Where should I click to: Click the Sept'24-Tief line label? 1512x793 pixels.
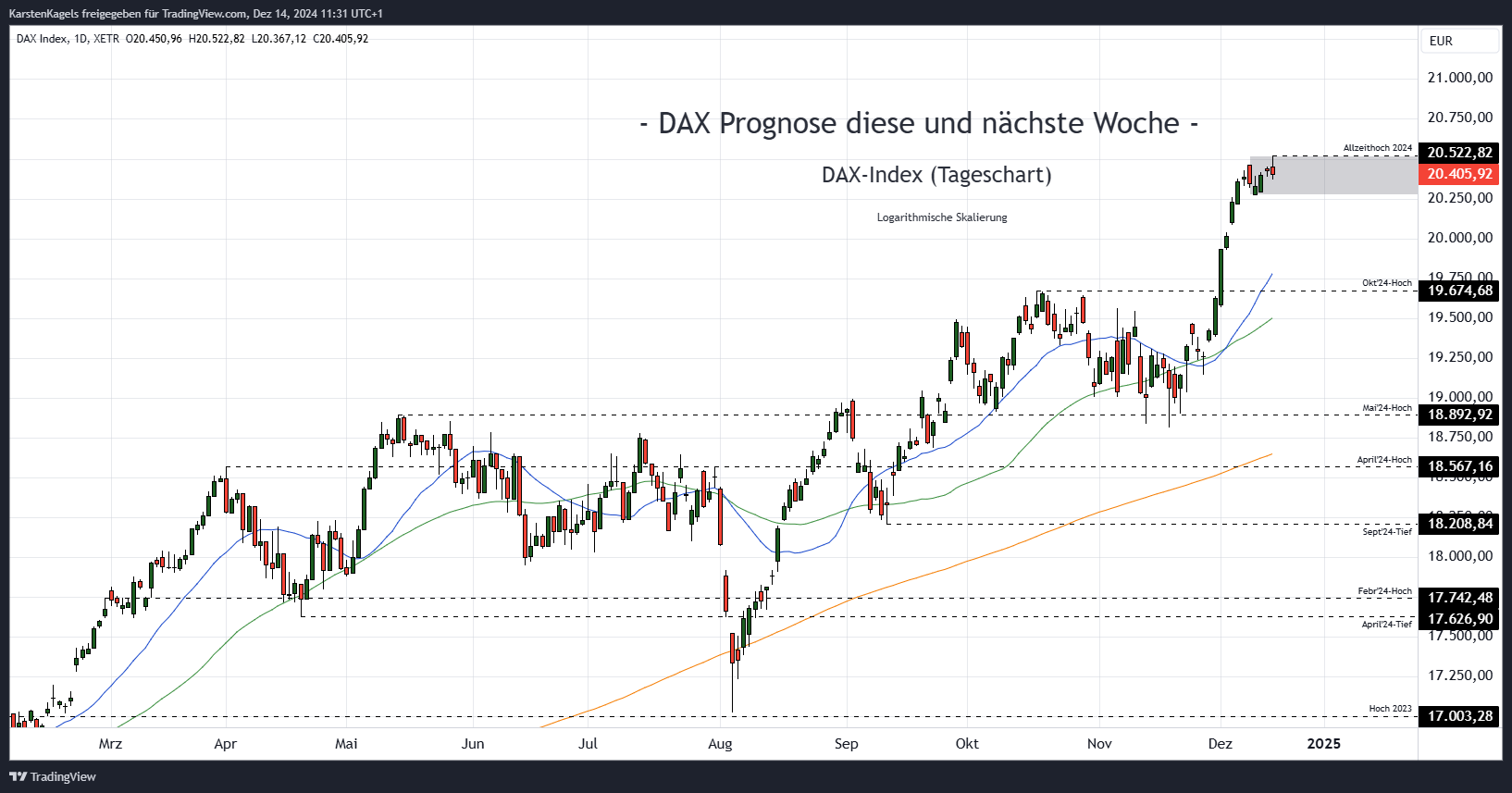click(1387, 532)
